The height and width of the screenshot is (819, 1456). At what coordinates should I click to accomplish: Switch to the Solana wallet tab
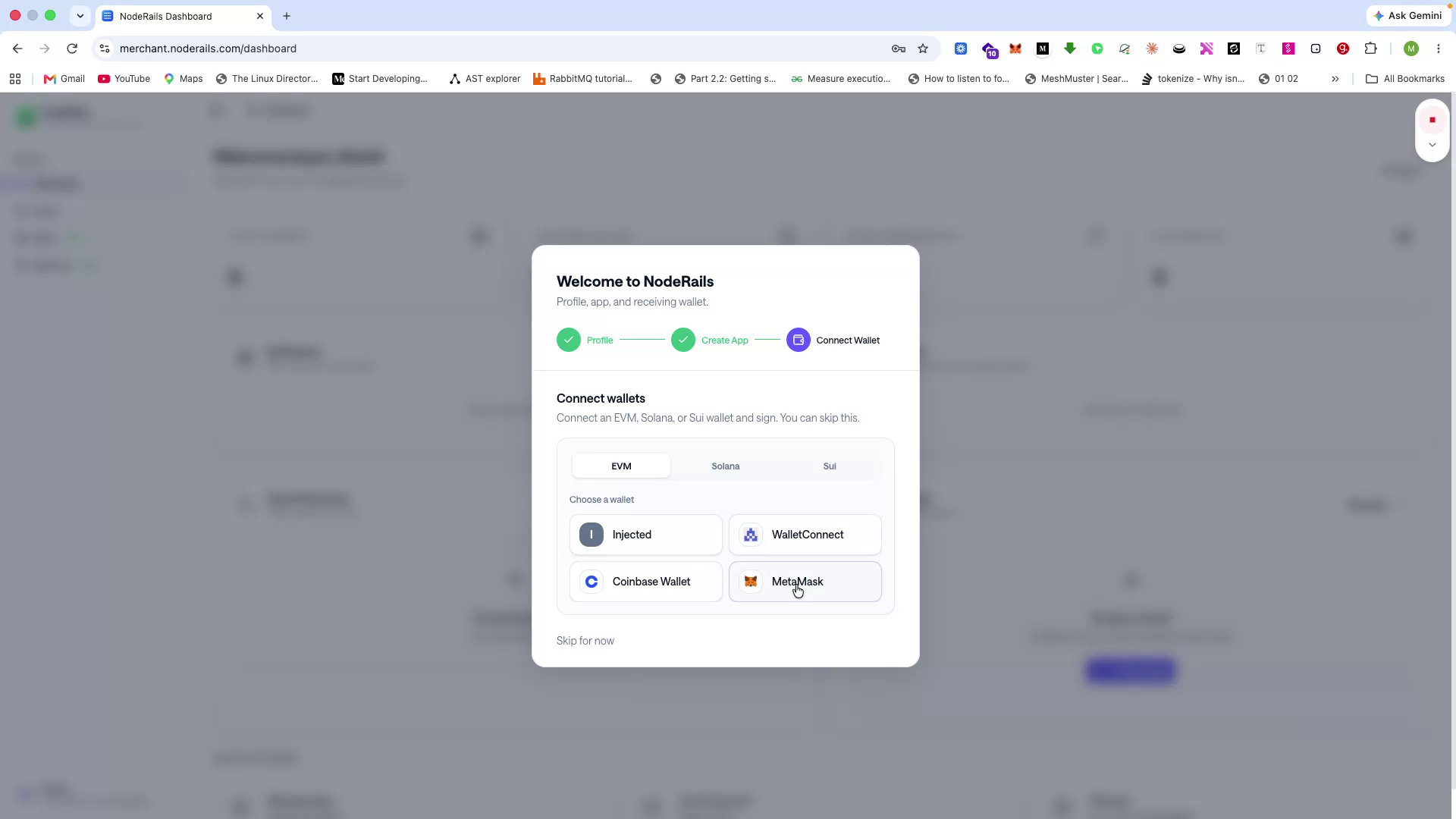[x=726, y=466]
